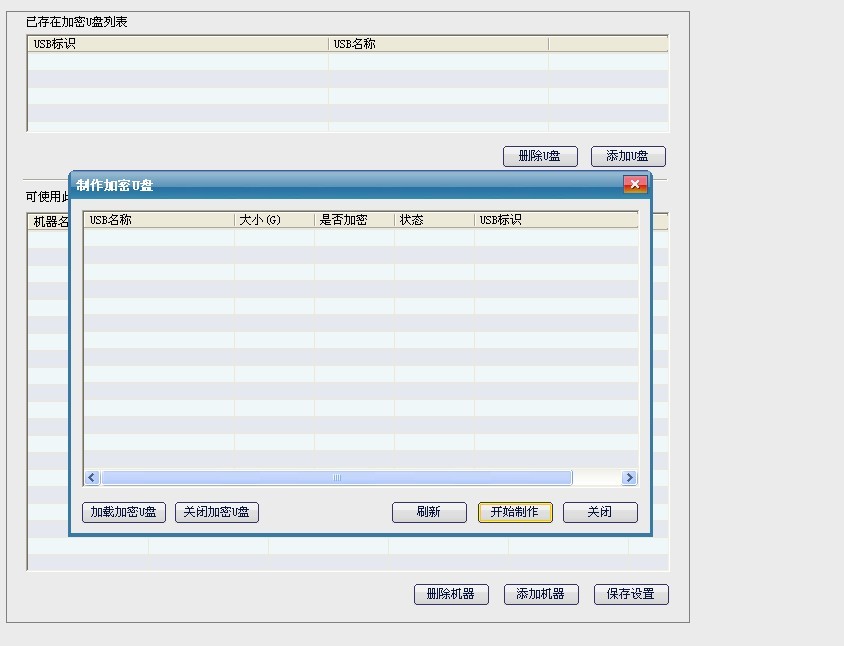The height and width of the screenshot is (646, 844).
Task: Click the horizontal scrollbar thumb in the dialog
Action: coord(336,478)
